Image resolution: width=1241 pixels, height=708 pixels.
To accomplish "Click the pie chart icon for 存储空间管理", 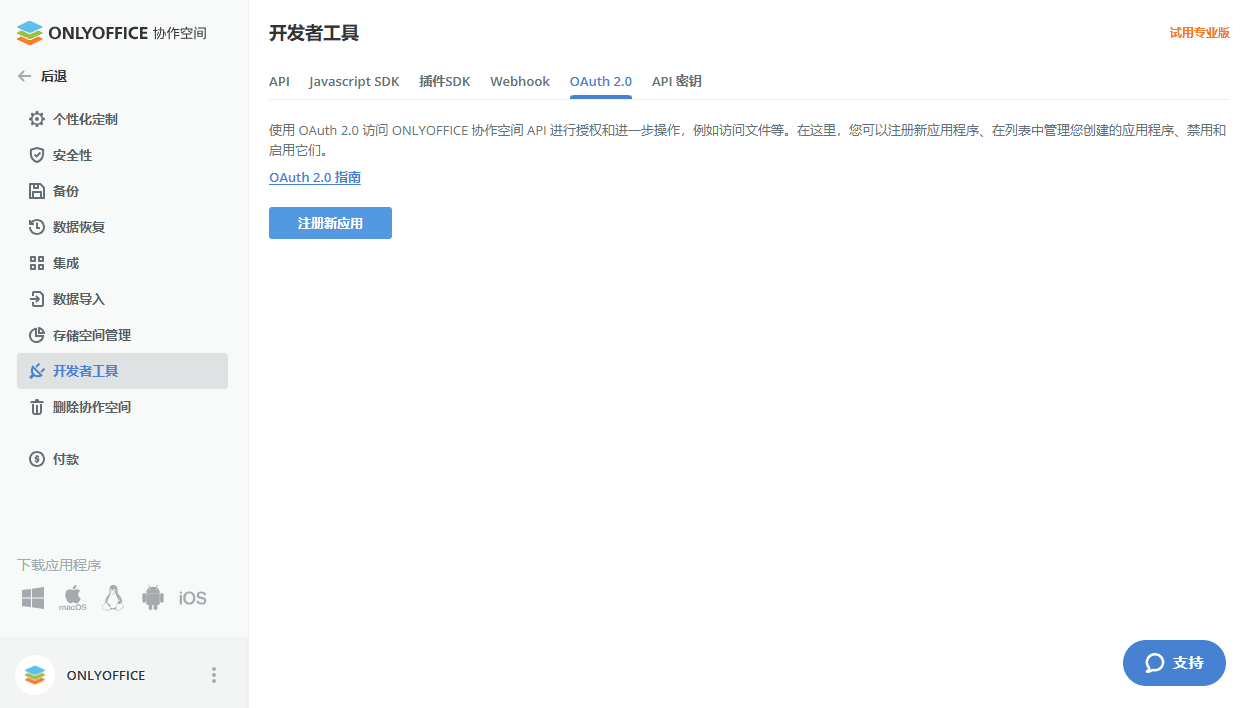I will pos(37,335).
